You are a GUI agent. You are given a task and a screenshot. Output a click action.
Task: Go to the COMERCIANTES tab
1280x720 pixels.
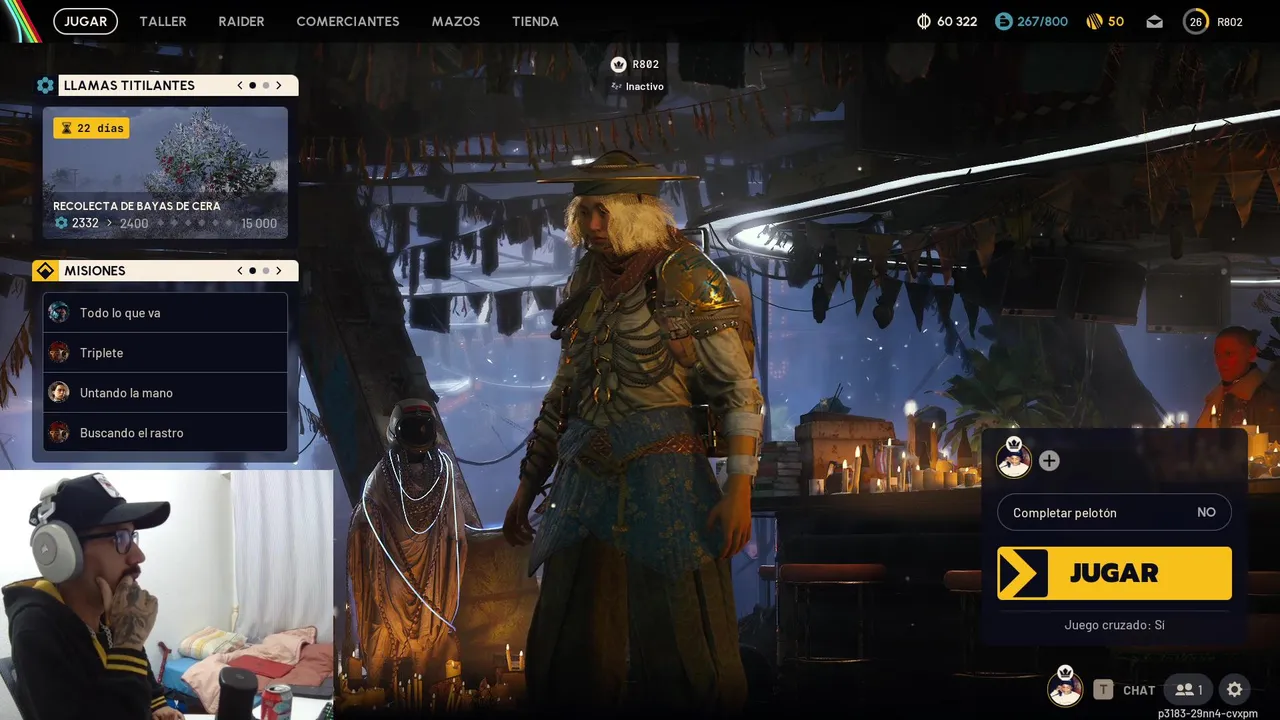[348, 21]
